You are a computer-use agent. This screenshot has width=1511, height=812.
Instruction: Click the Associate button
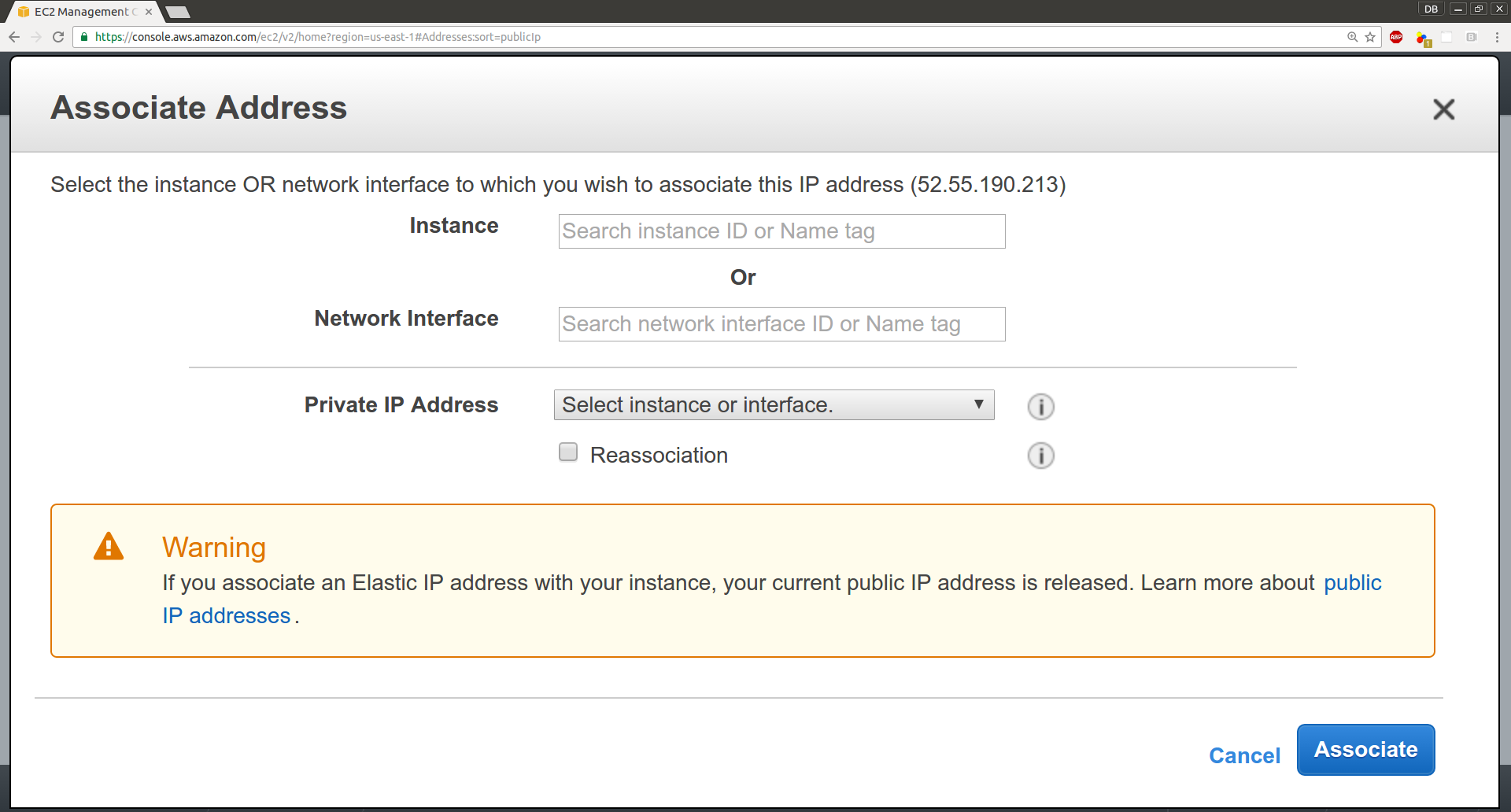pyautogui.click(x=1365, y=750)
